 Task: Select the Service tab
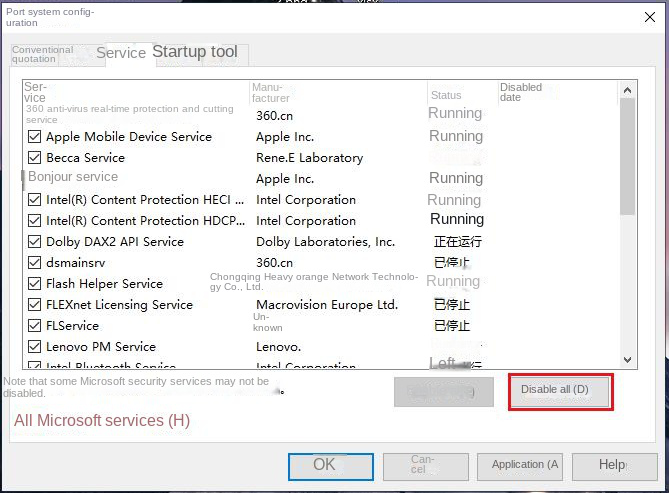pos(121,53)
